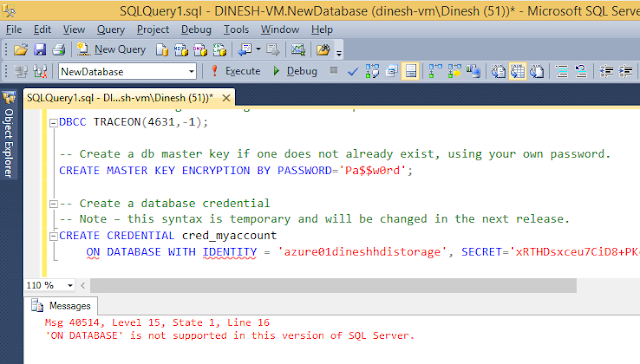Print using the printer toolbar icon
Screen dimensions: 640x364
pyautogui.click(x=59, y=50)
